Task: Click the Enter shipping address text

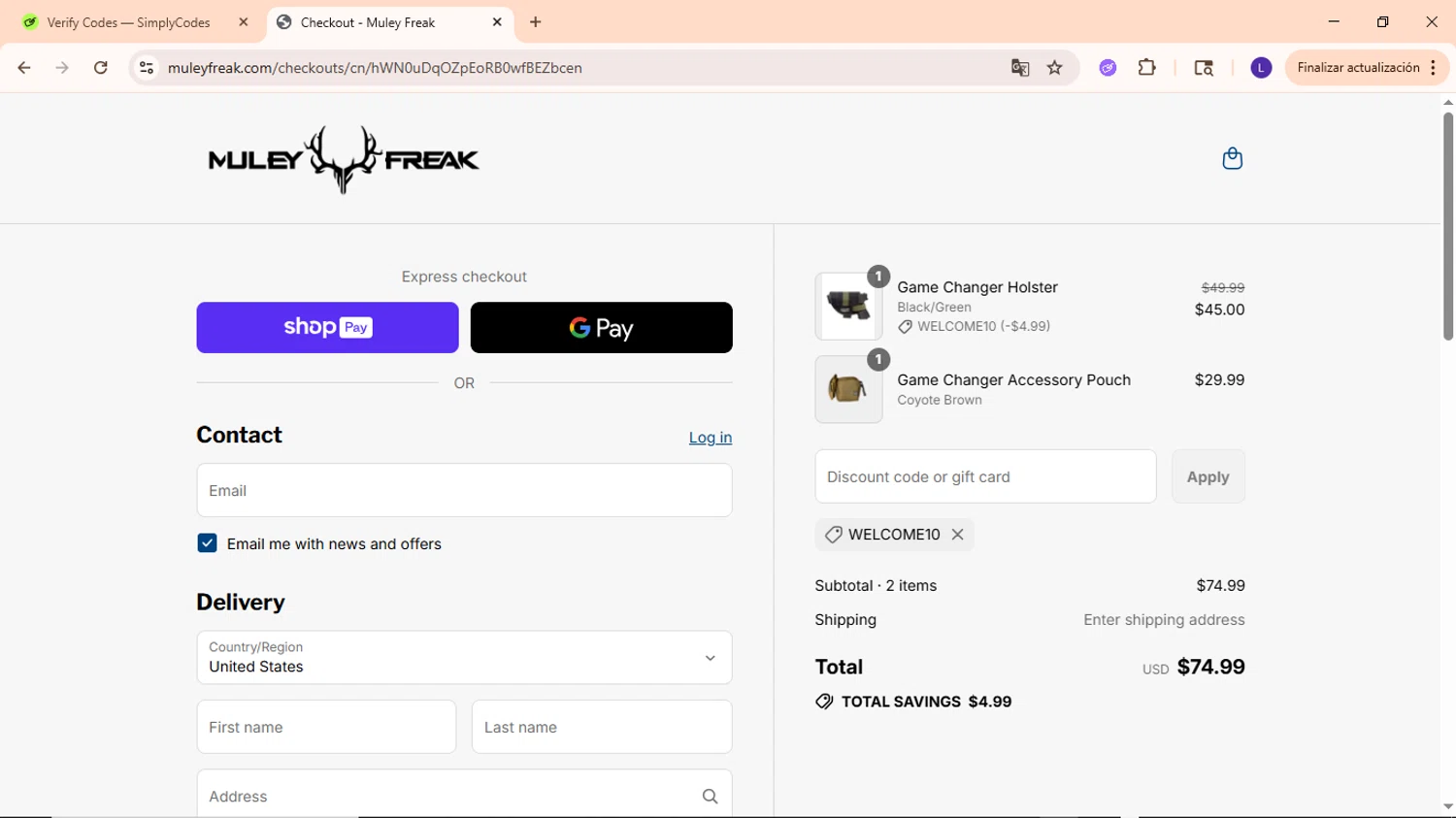Action: [1164, 620]
